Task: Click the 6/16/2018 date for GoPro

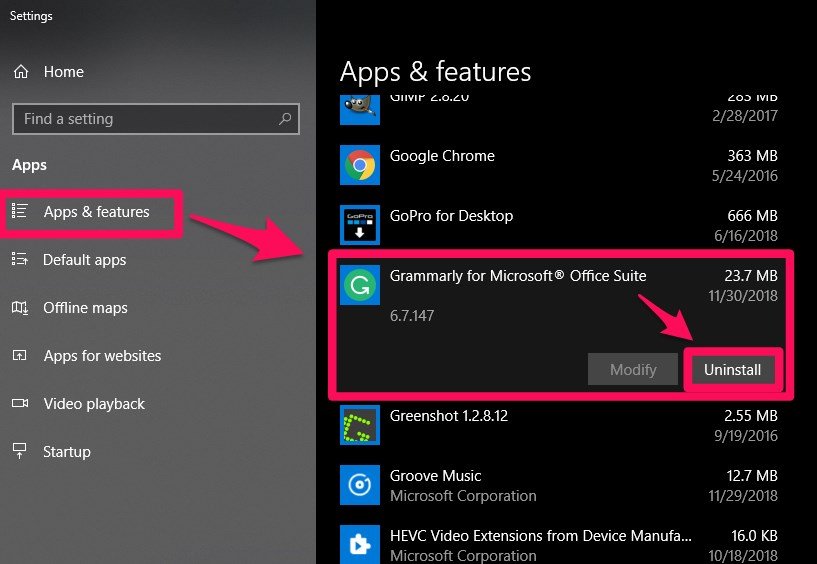Action: pos(746,236)
